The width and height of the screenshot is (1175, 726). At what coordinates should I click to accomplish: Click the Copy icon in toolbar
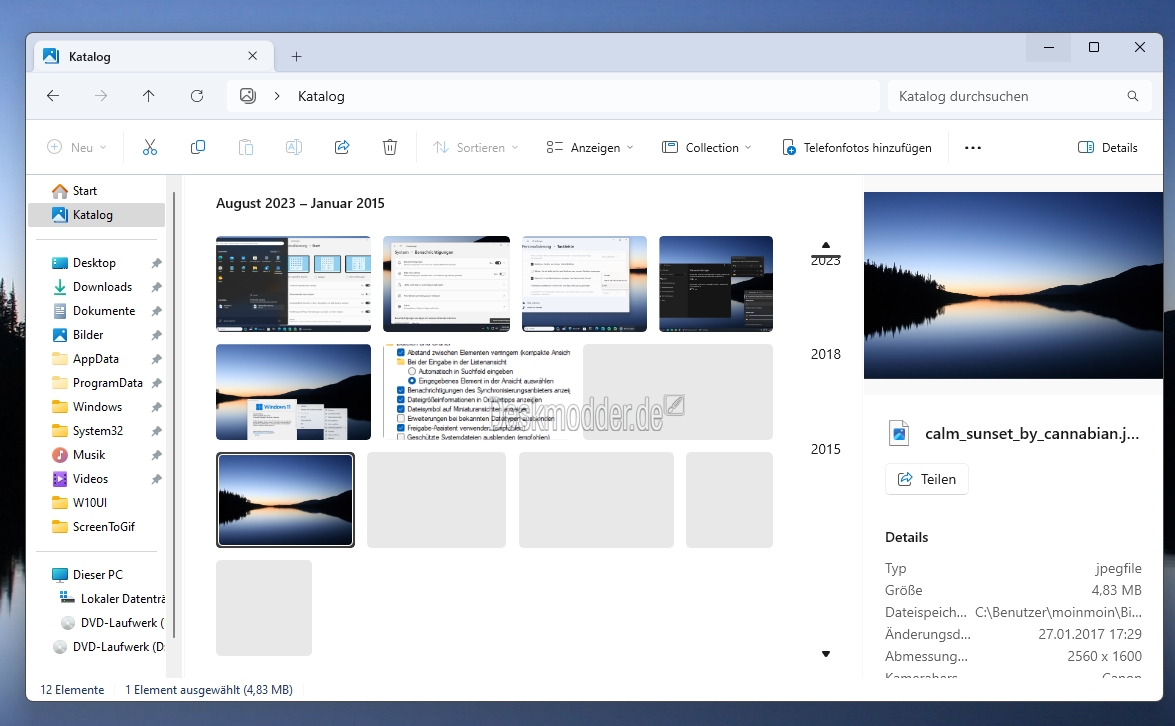click(198, 147)
